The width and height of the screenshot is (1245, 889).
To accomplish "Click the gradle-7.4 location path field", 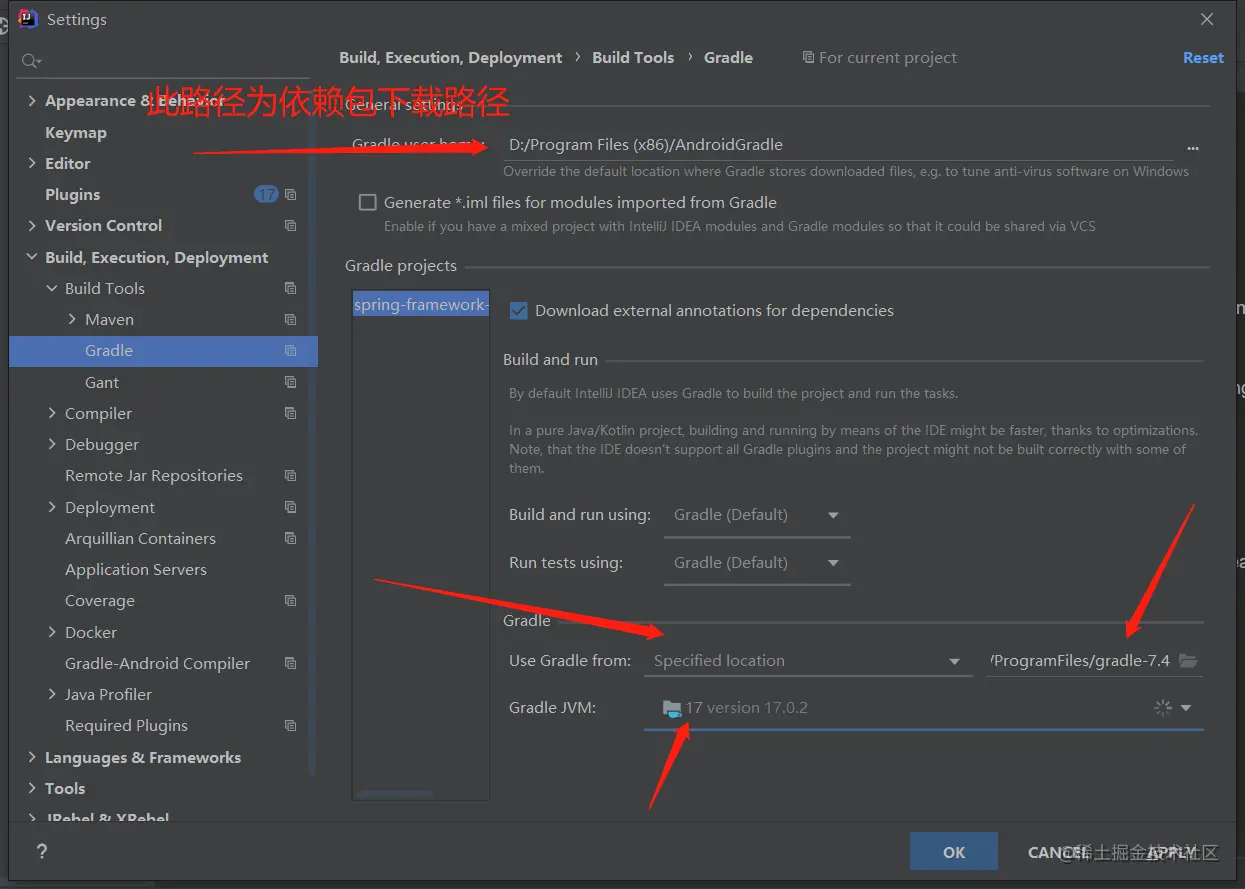I will click(1082, 661).
